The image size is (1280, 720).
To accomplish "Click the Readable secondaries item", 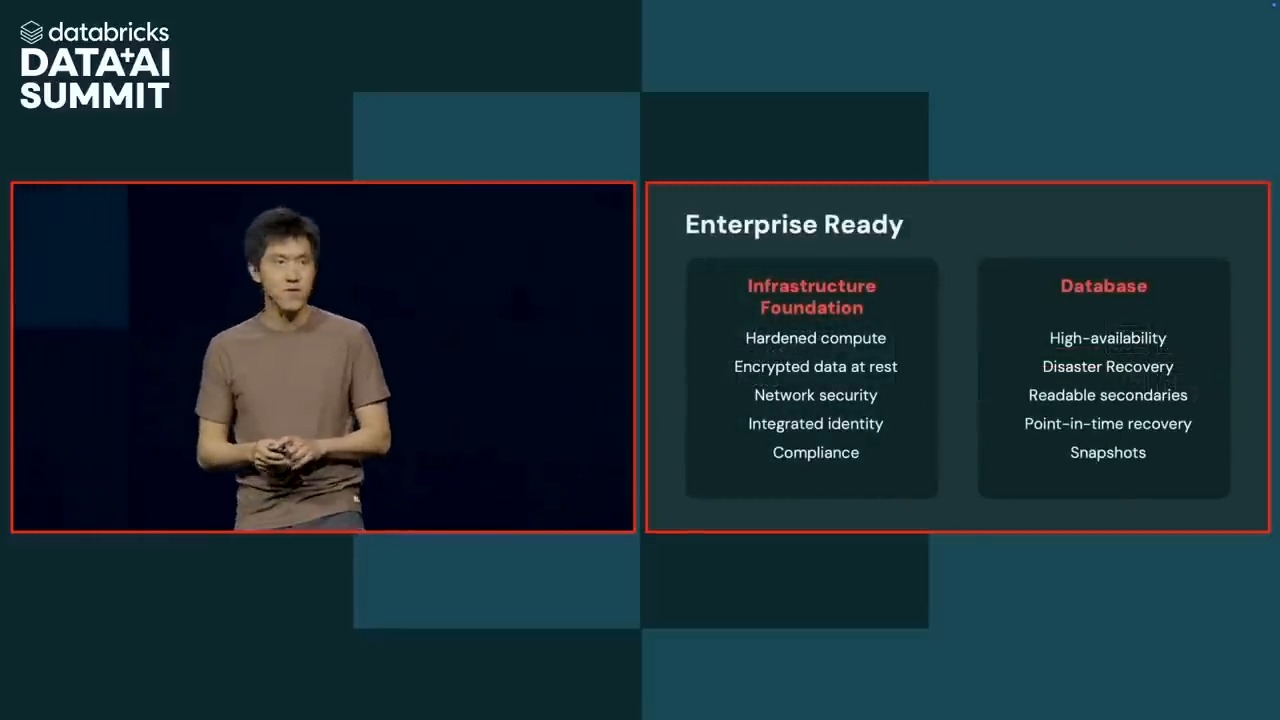I will (x=1108, y=395).
